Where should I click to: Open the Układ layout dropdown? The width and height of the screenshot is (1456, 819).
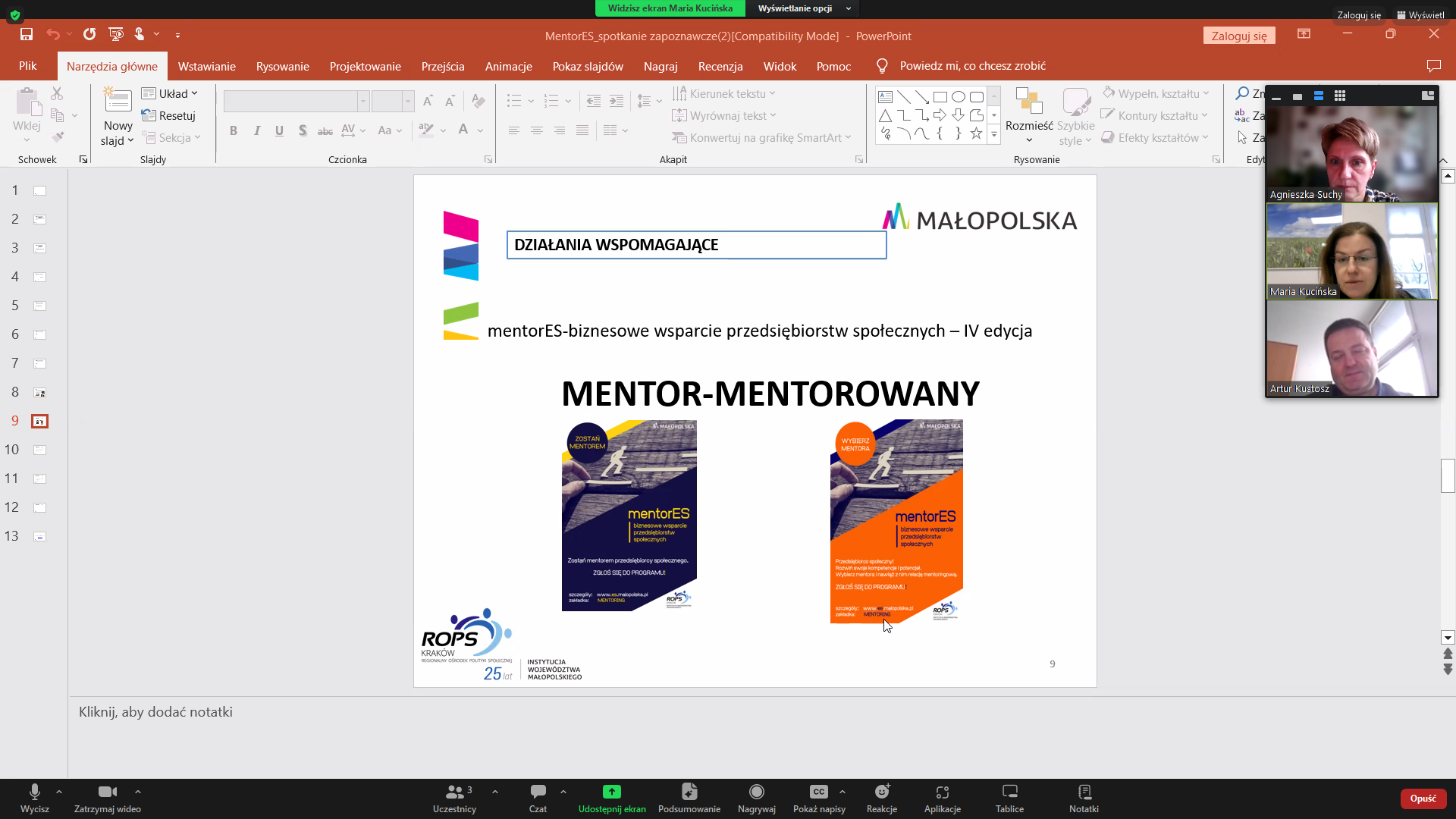tap(171, 93)
